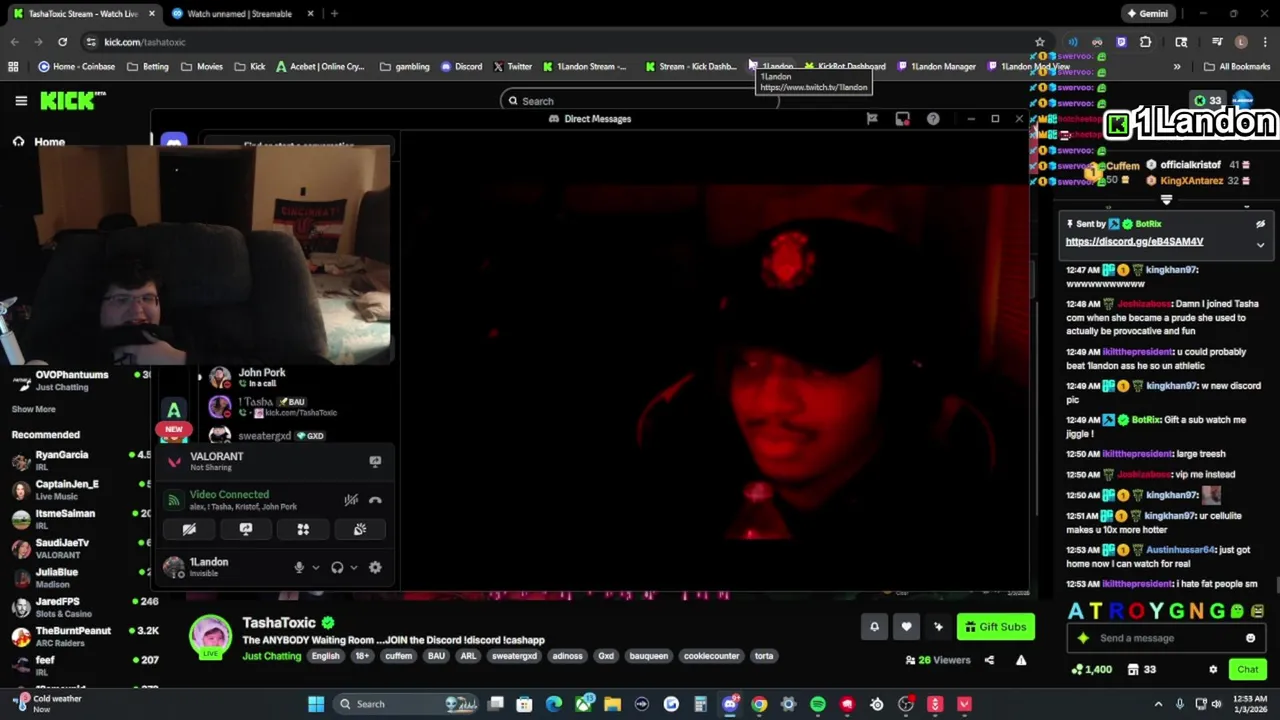The width and height of the screenshot is (1280, 720).
Task: Click Show More under followed channels
Action: 33,409
